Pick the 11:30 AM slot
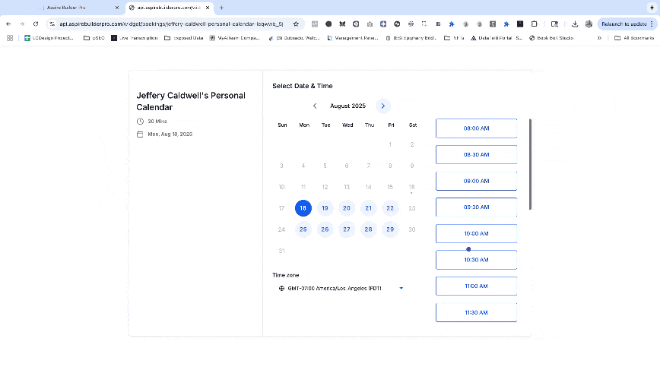Viewport: 660px width, 386px height. (x=476, y=312)
